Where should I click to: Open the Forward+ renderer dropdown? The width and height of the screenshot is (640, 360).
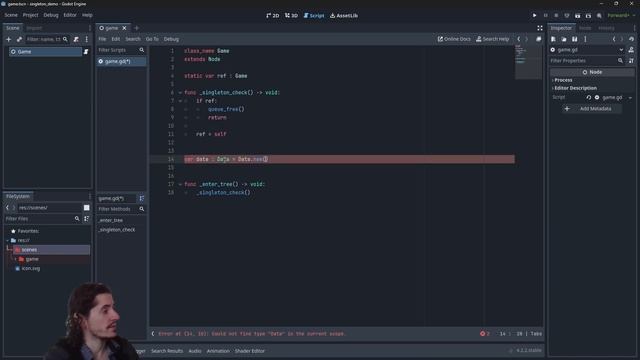point(621,16)
